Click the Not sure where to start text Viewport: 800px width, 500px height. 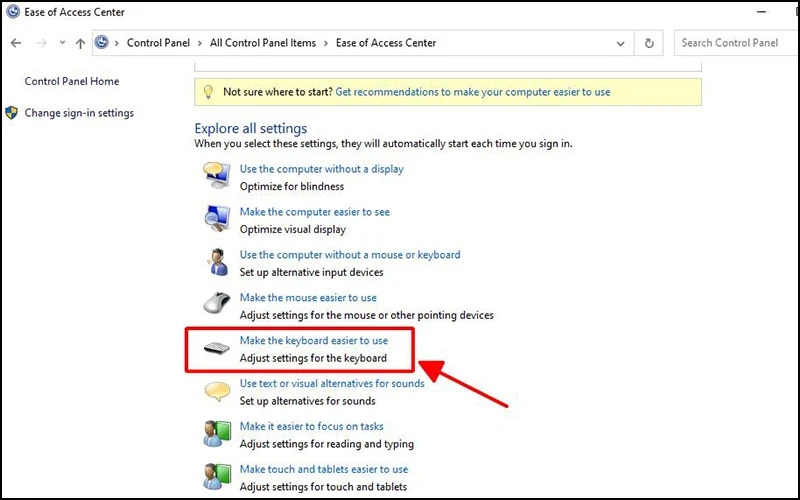coord(278,92)
